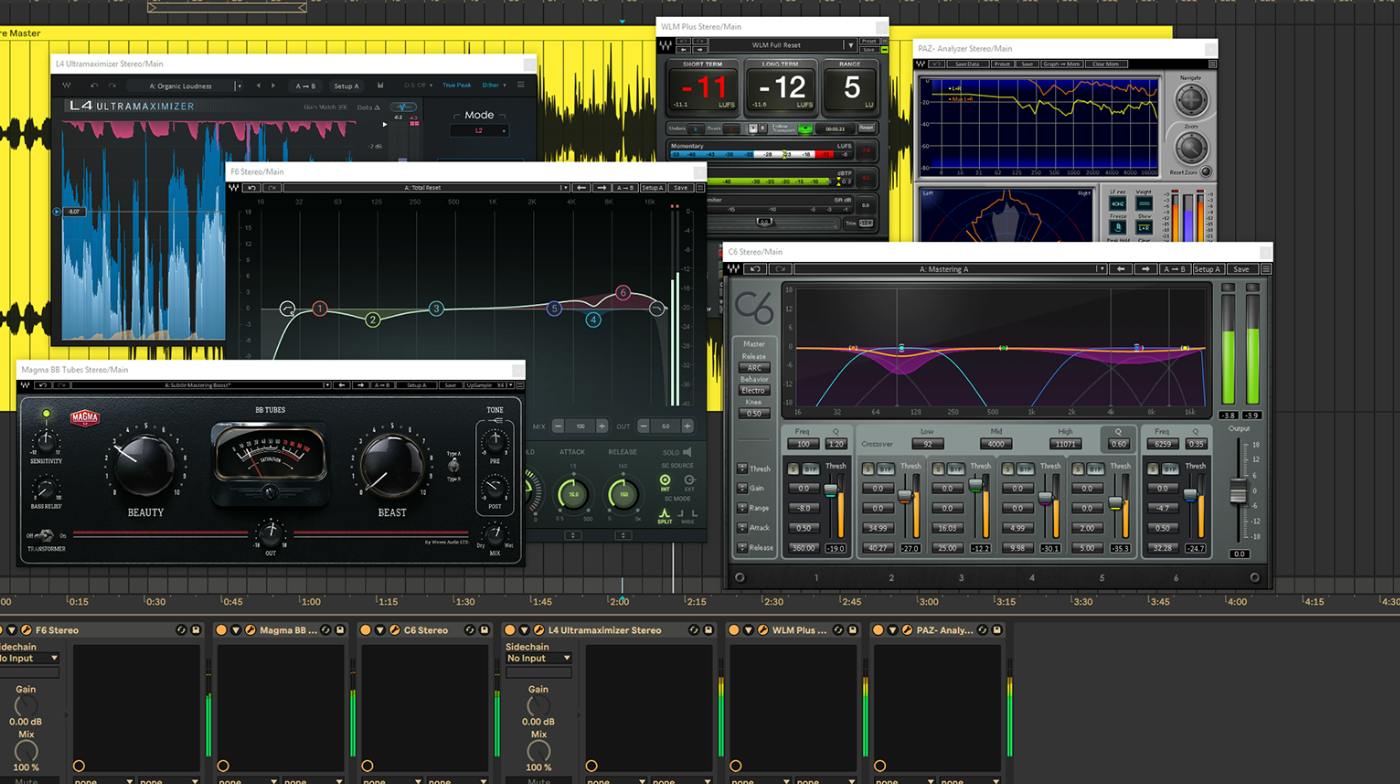Click Save in the F6 toolbar
This screenshot has width=1400, height=784.
point(681,188)
